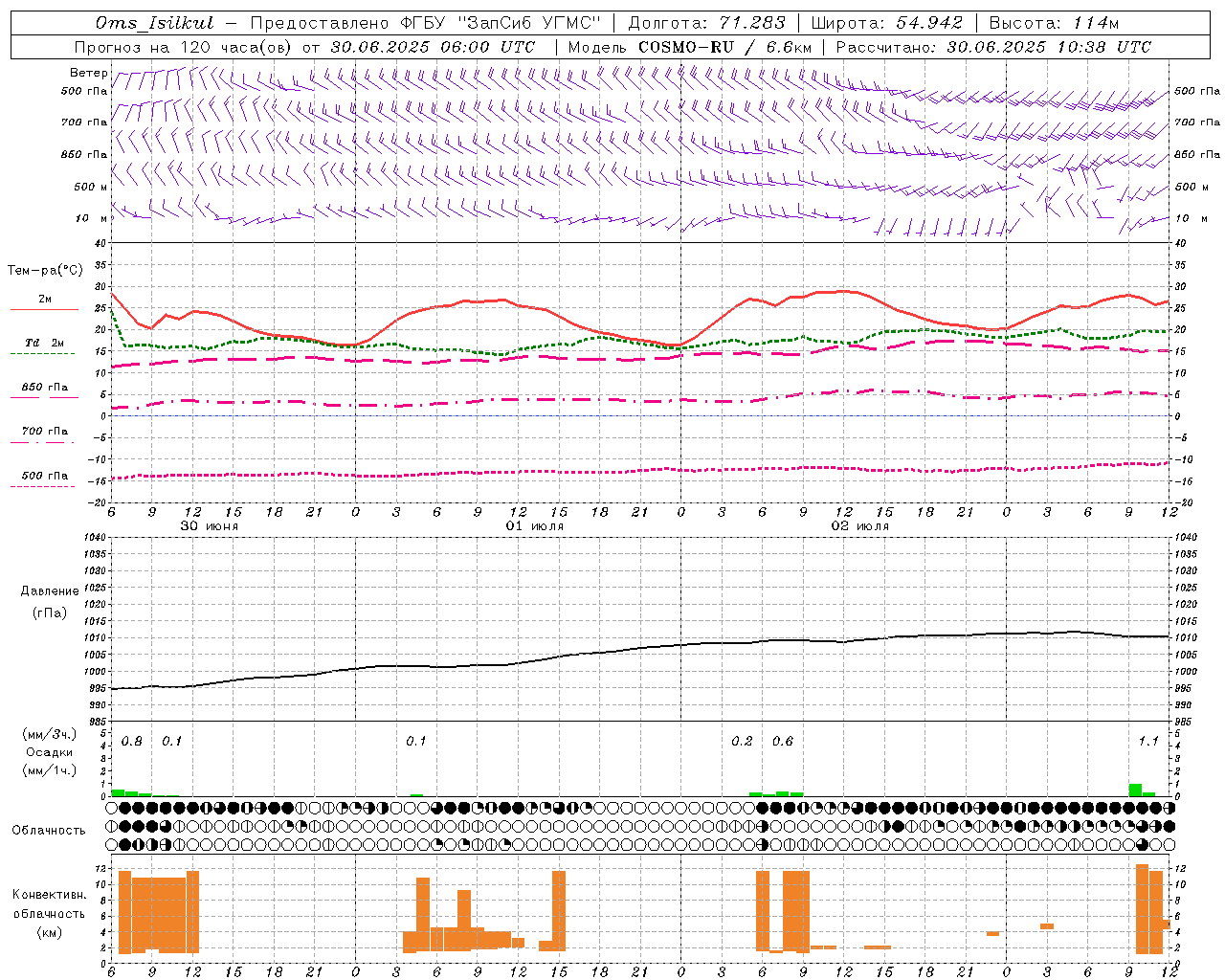Click the Давление pressure panel label
Screen dimensions: 1225x980
50,591
